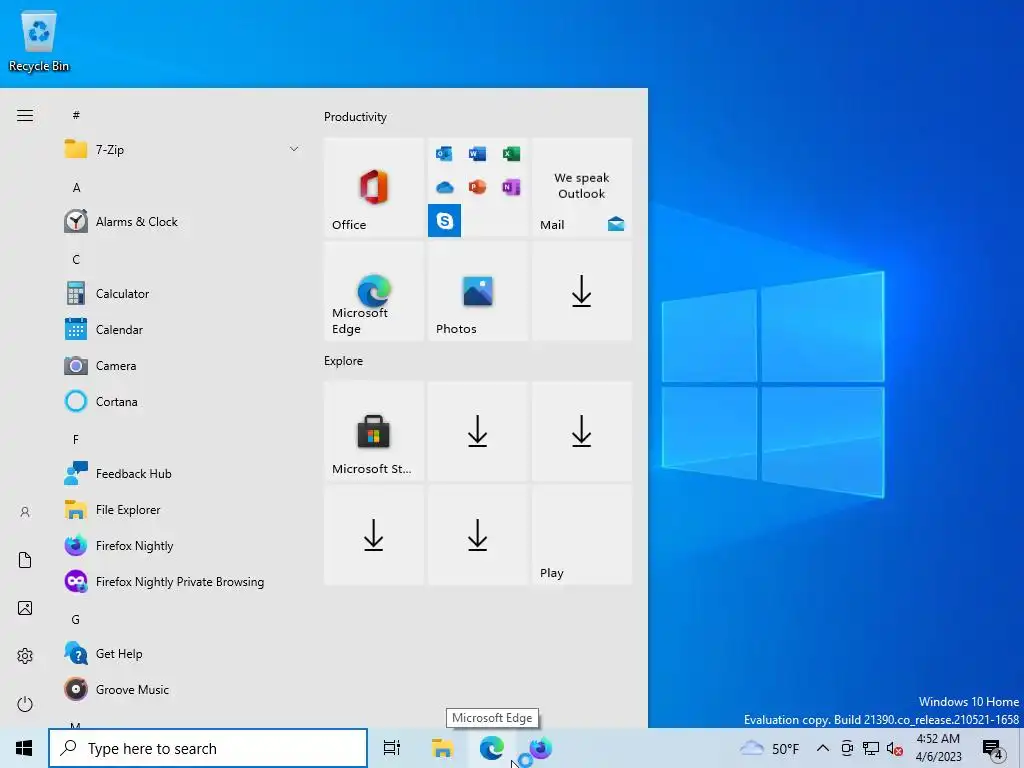This screenshot has height=768, width=1024.
Task: Open Feedback Hub
Action: point(182,473)
